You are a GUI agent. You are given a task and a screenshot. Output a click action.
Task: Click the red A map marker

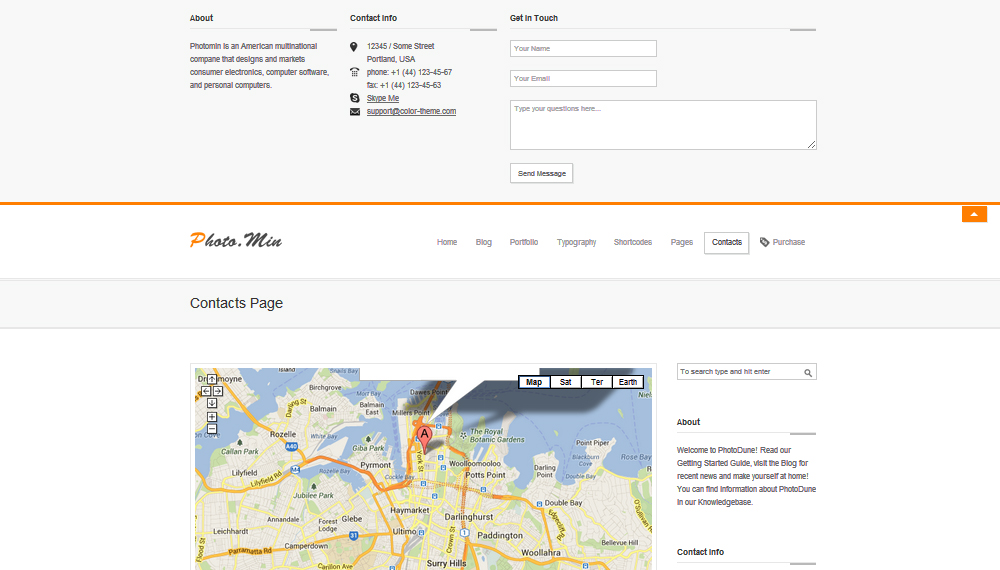pos(424,436)
